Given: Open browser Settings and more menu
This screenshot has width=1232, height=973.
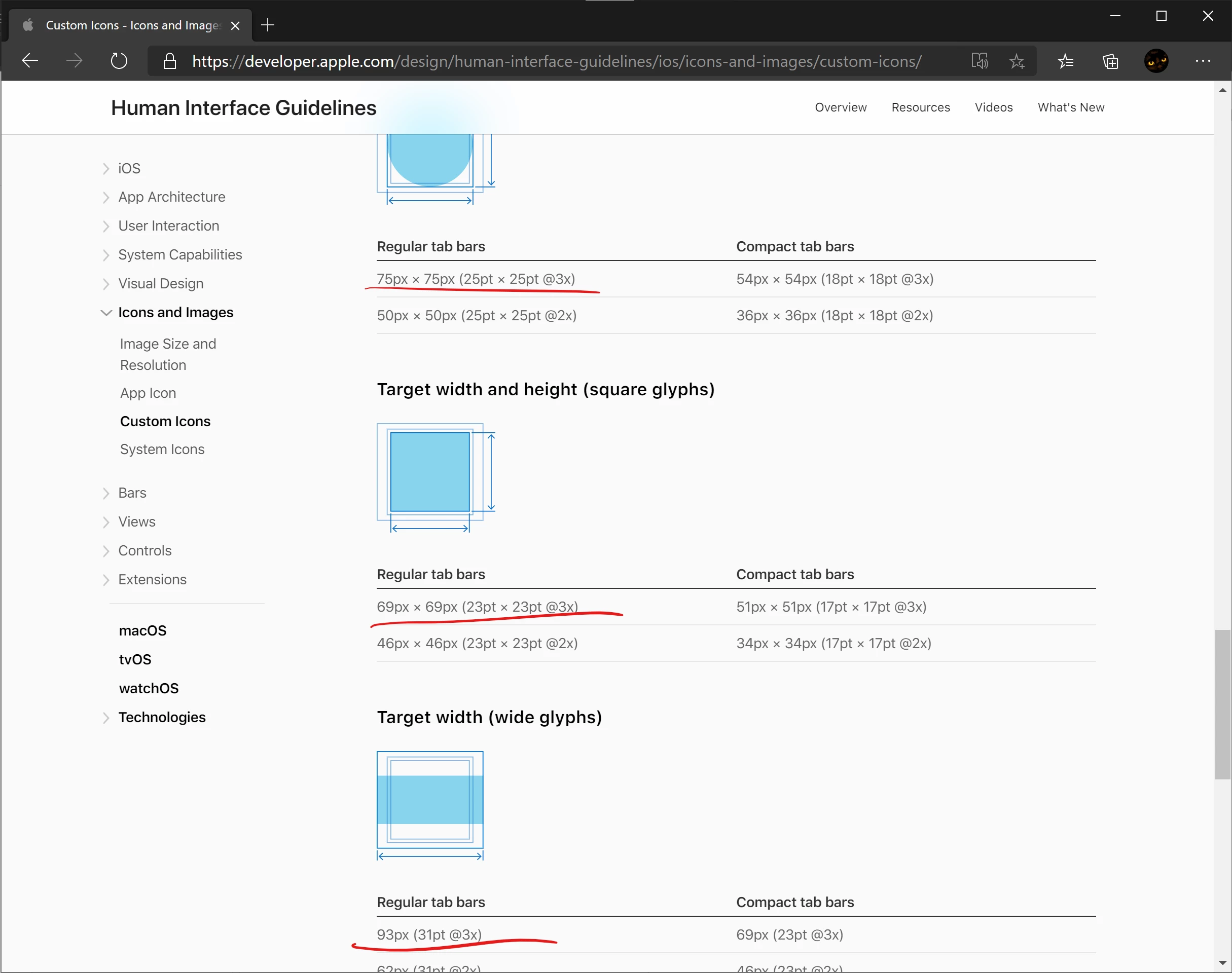Looking at the screenshot, I should (1203, 60).
